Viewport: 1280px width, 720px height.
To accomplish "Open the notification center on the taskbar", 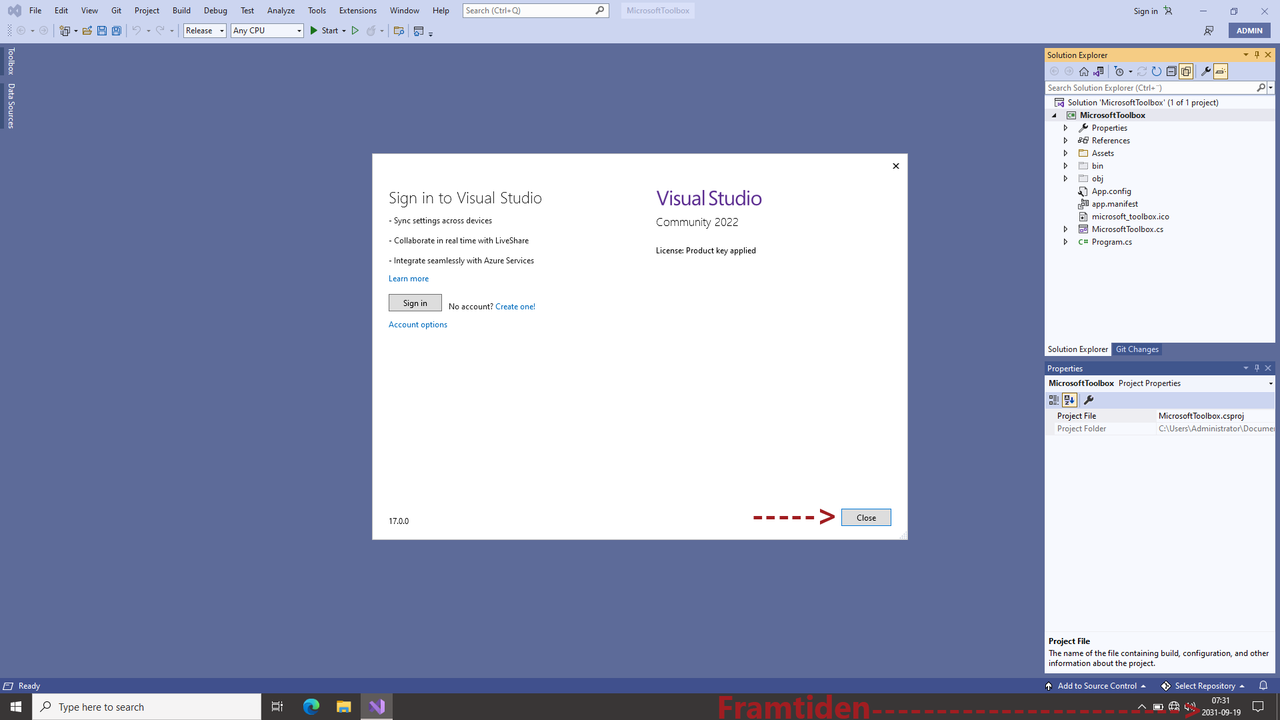I will [1258, 707].
